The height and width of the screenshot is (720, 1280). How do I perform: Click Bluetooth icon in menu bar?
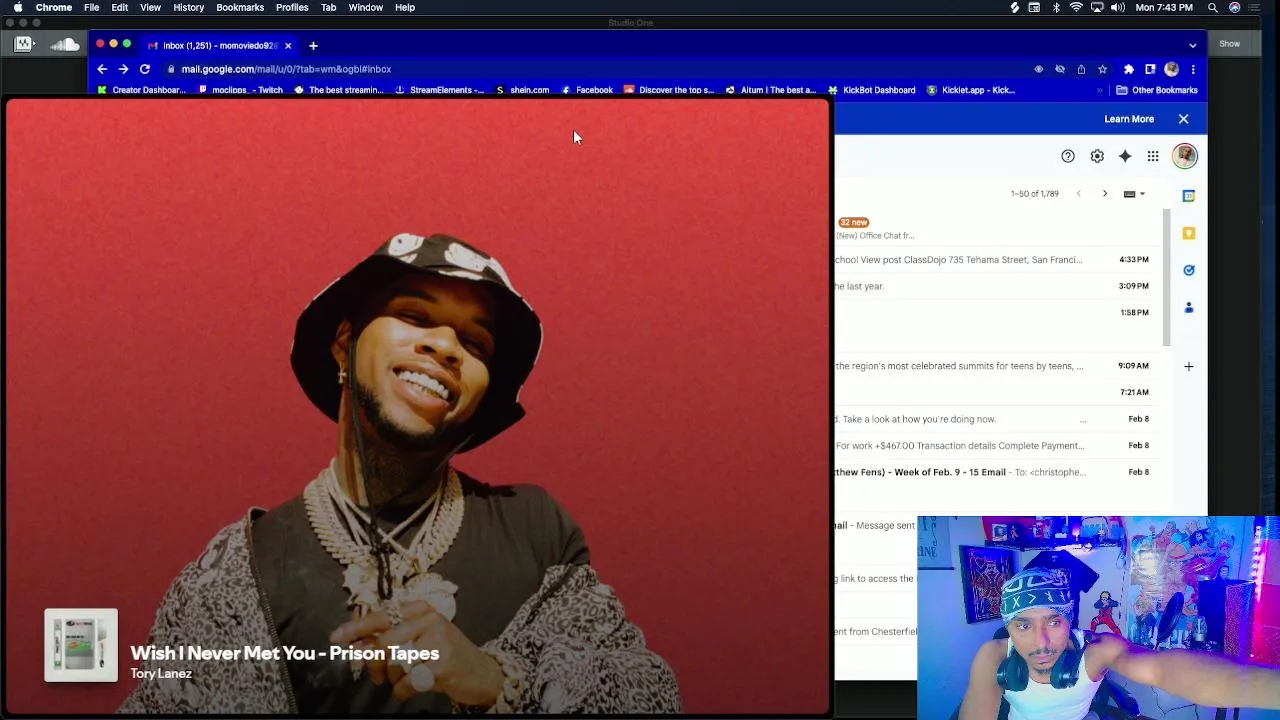1056,7
